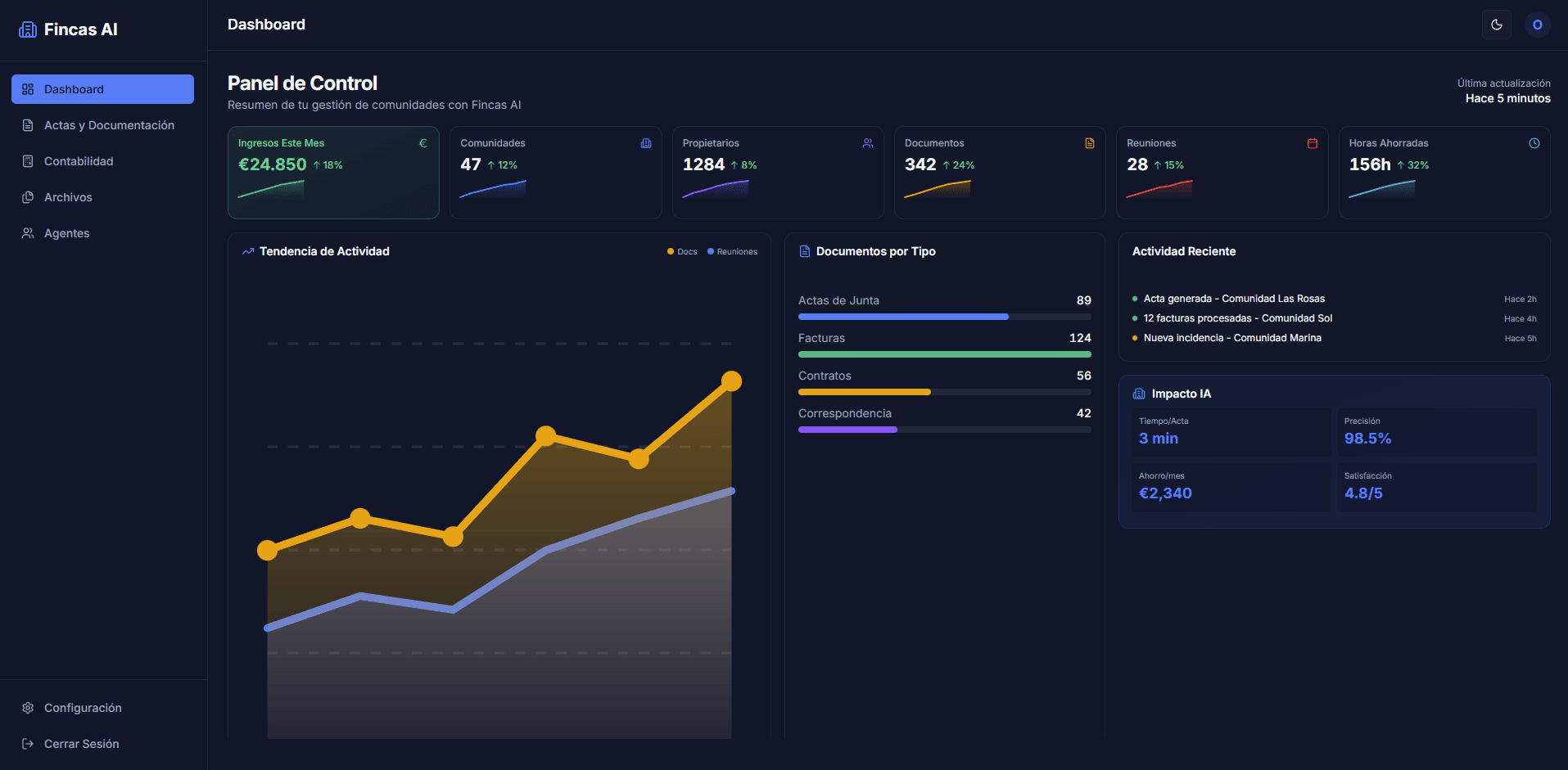
Task: Open the user profile avatar
Action: [1537, 25]
